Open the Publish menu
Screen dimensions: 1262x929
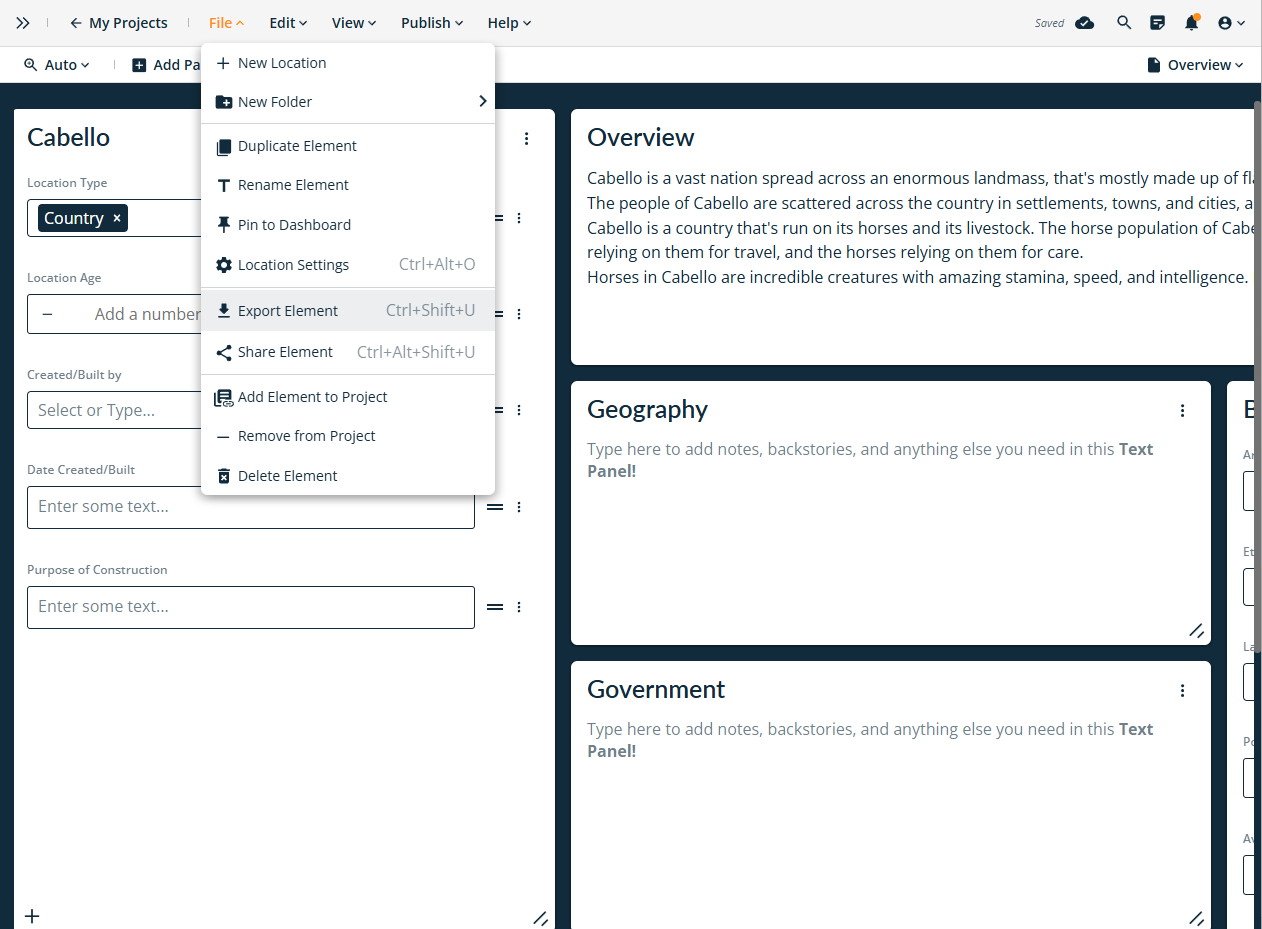pos(431,22)
